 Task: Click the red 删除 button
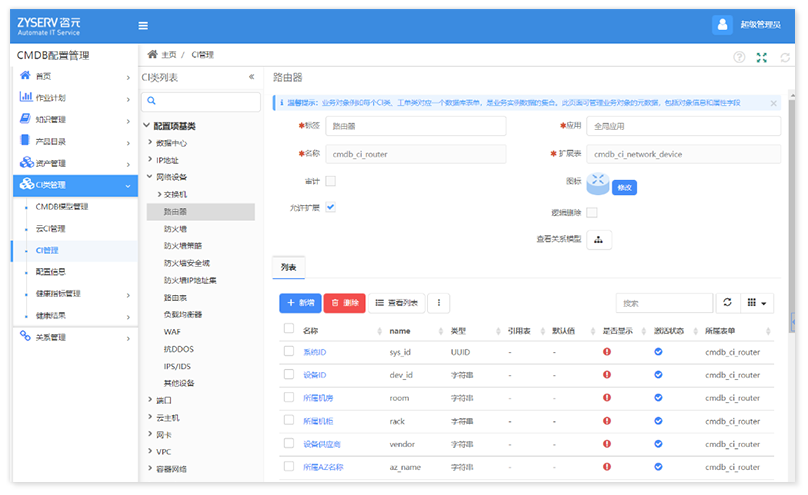[344, 302]
